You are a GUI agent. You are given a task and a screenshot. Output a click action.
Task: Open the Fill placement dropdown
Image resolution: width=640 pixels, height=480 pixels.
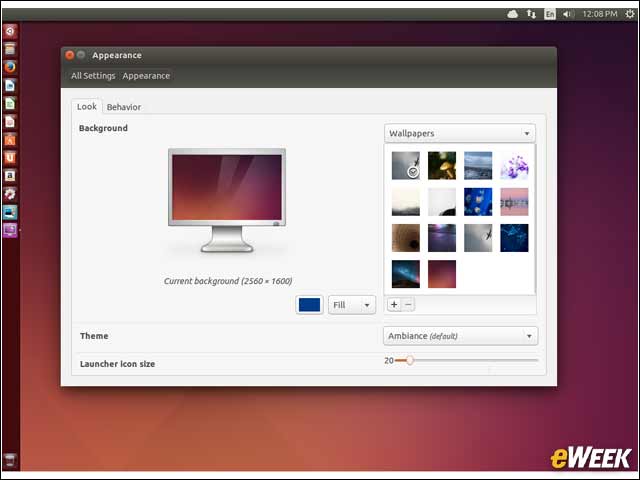pyautogui.click(x=351, y=305)
